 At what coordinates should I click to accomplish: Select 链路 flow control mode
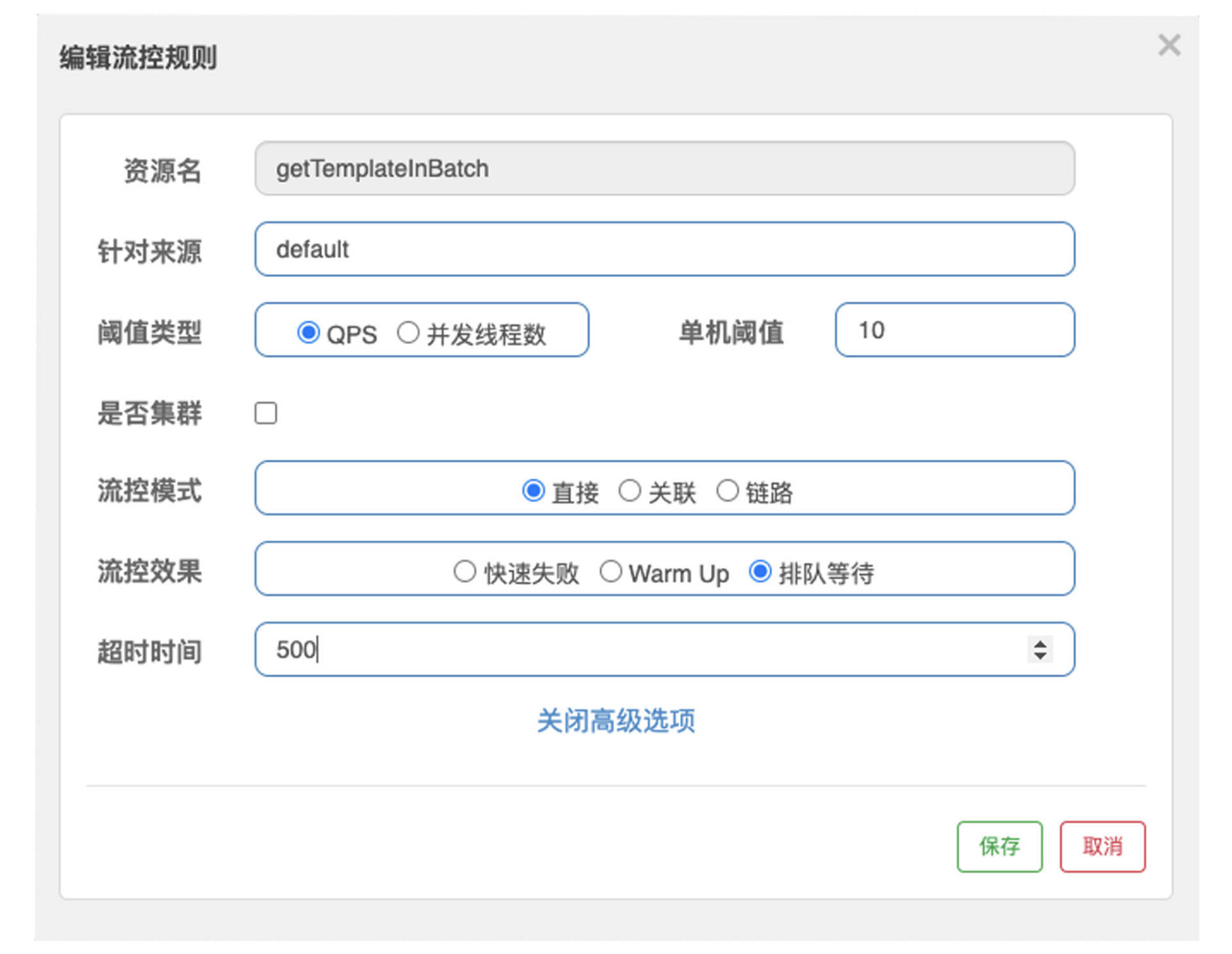coord(728,490)
